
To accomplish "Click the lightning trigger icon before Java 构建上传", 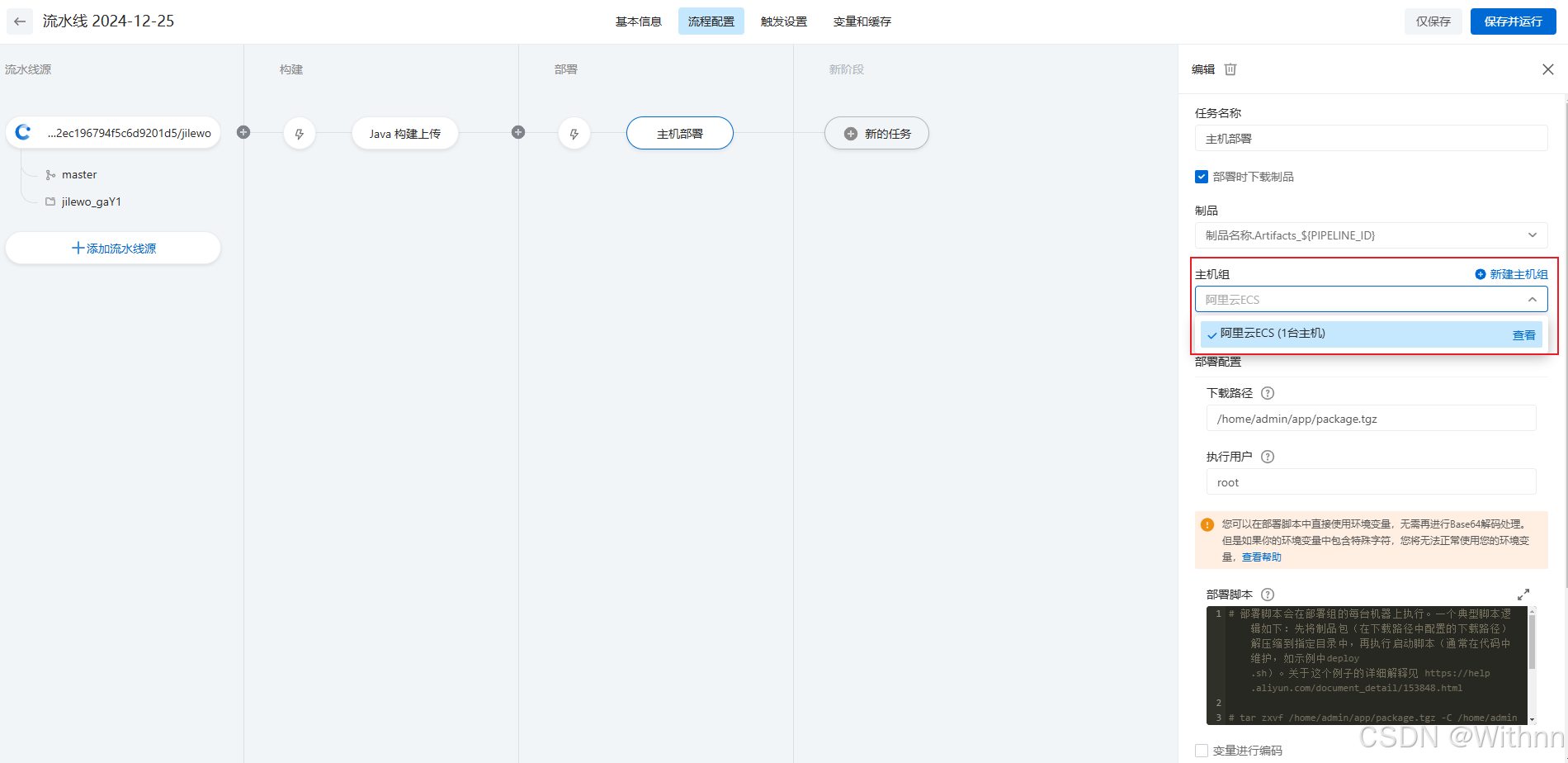I will (300, 133).
